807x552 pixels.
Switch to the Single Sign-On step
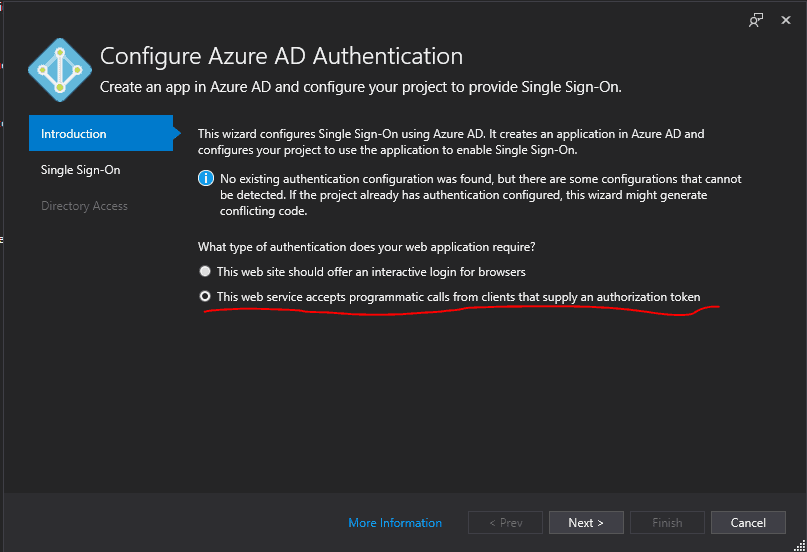pos(80,170)
